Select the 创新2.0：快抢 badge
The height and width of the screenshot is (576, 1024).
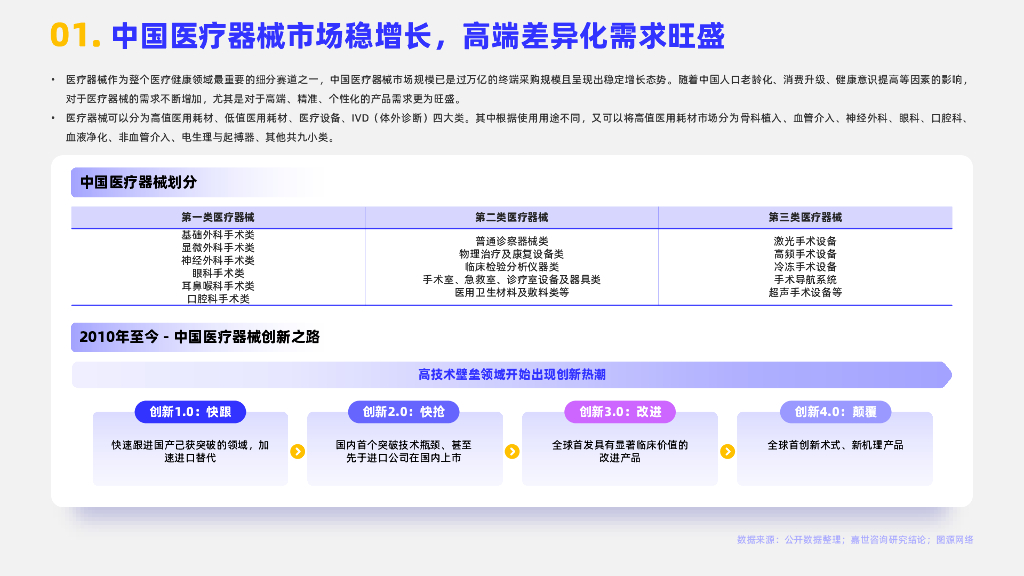404,412
